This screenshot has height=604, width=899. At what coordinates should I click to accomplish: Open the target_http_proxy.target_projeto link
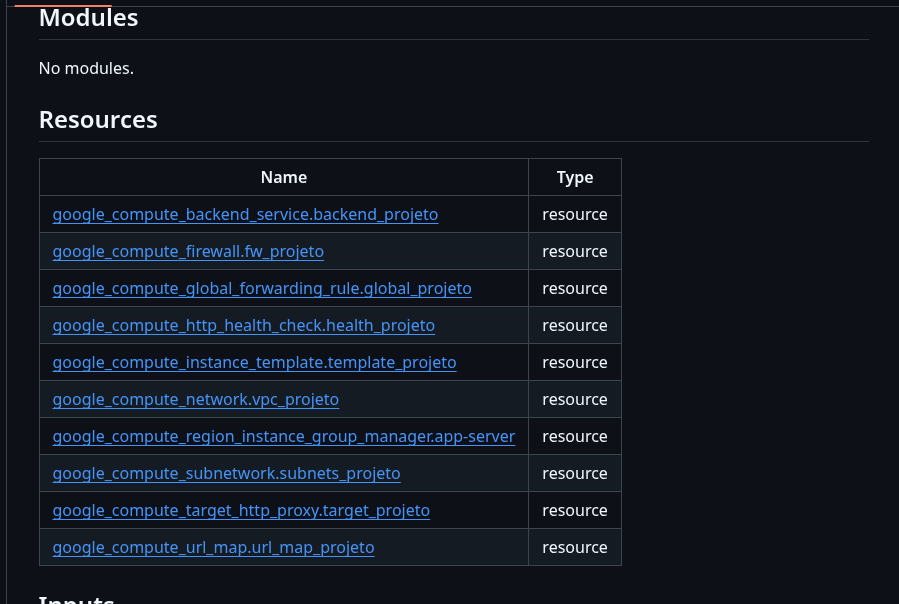pos(241,510)
